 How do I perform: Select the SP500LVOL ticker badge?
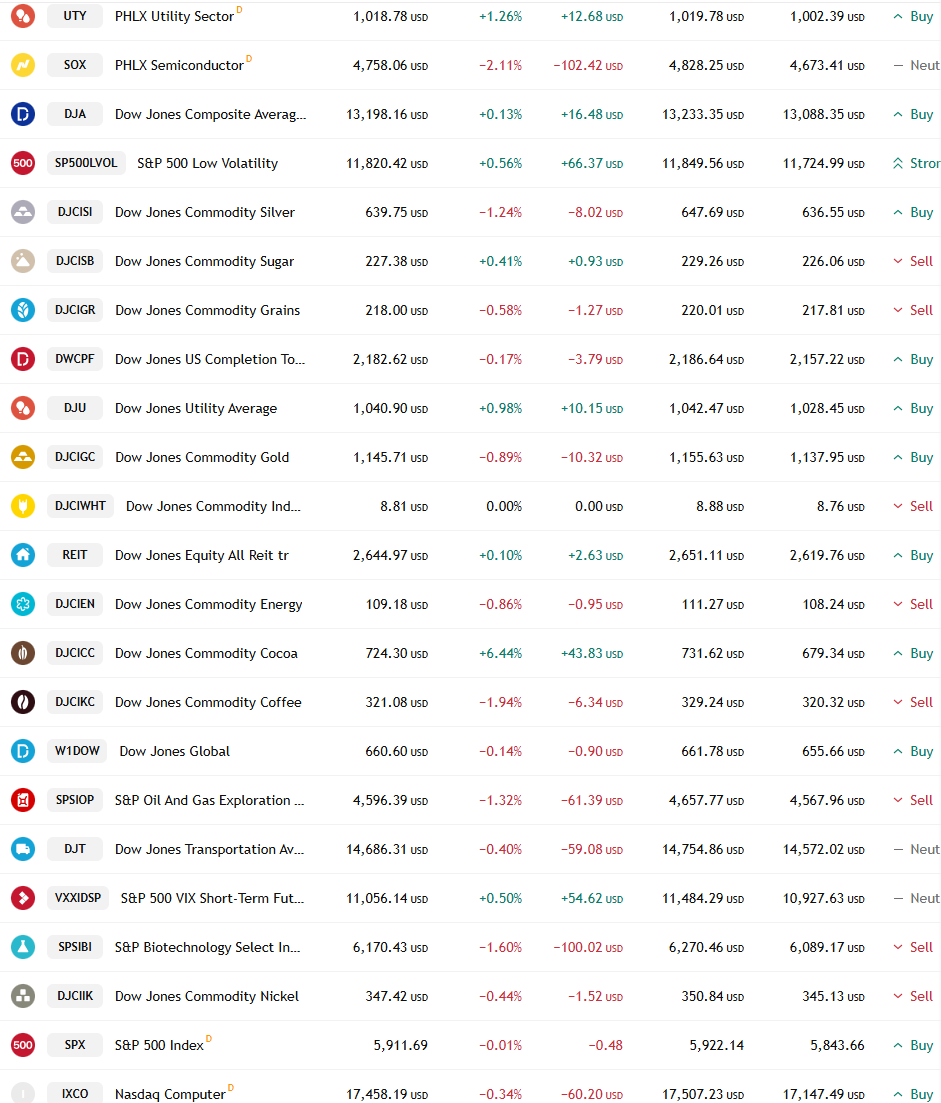tap(86, 162)
